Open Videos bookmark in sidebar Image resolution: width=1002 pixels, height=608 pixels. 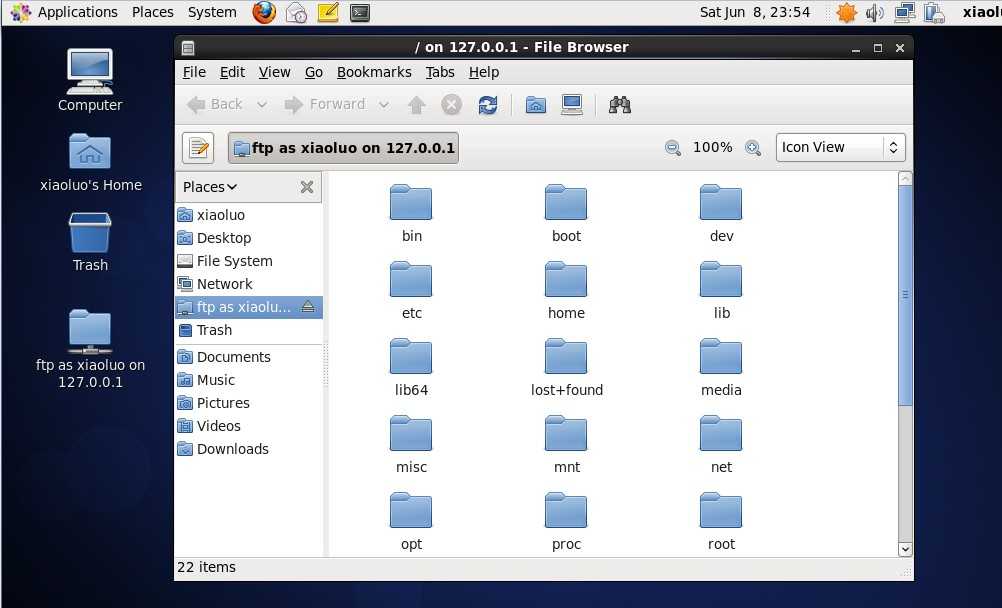pyautogui.click(x=249, y=426)
